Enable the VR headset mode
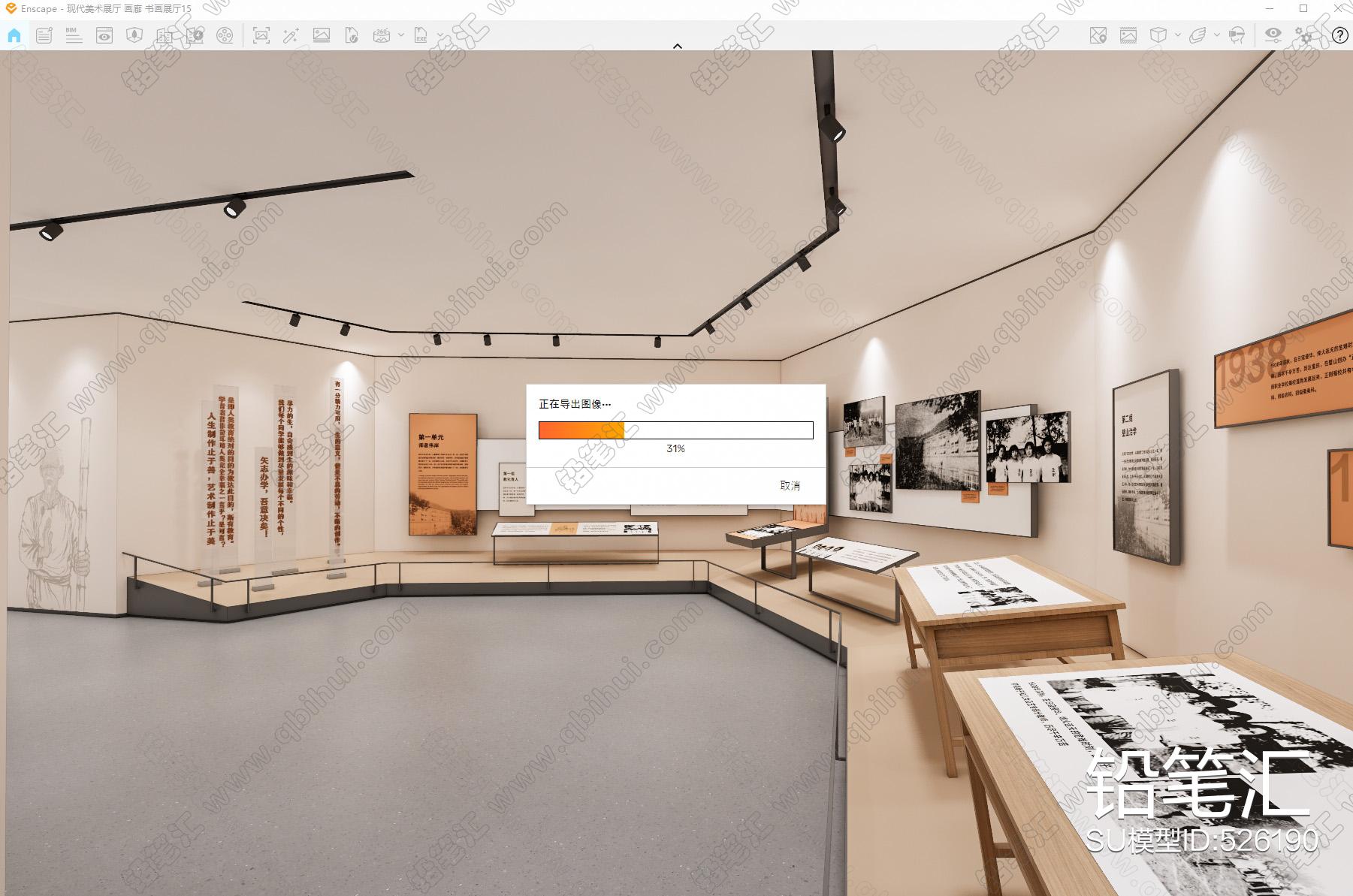The height and width of the screenshot is (896, 1353). click(1237, 35)
